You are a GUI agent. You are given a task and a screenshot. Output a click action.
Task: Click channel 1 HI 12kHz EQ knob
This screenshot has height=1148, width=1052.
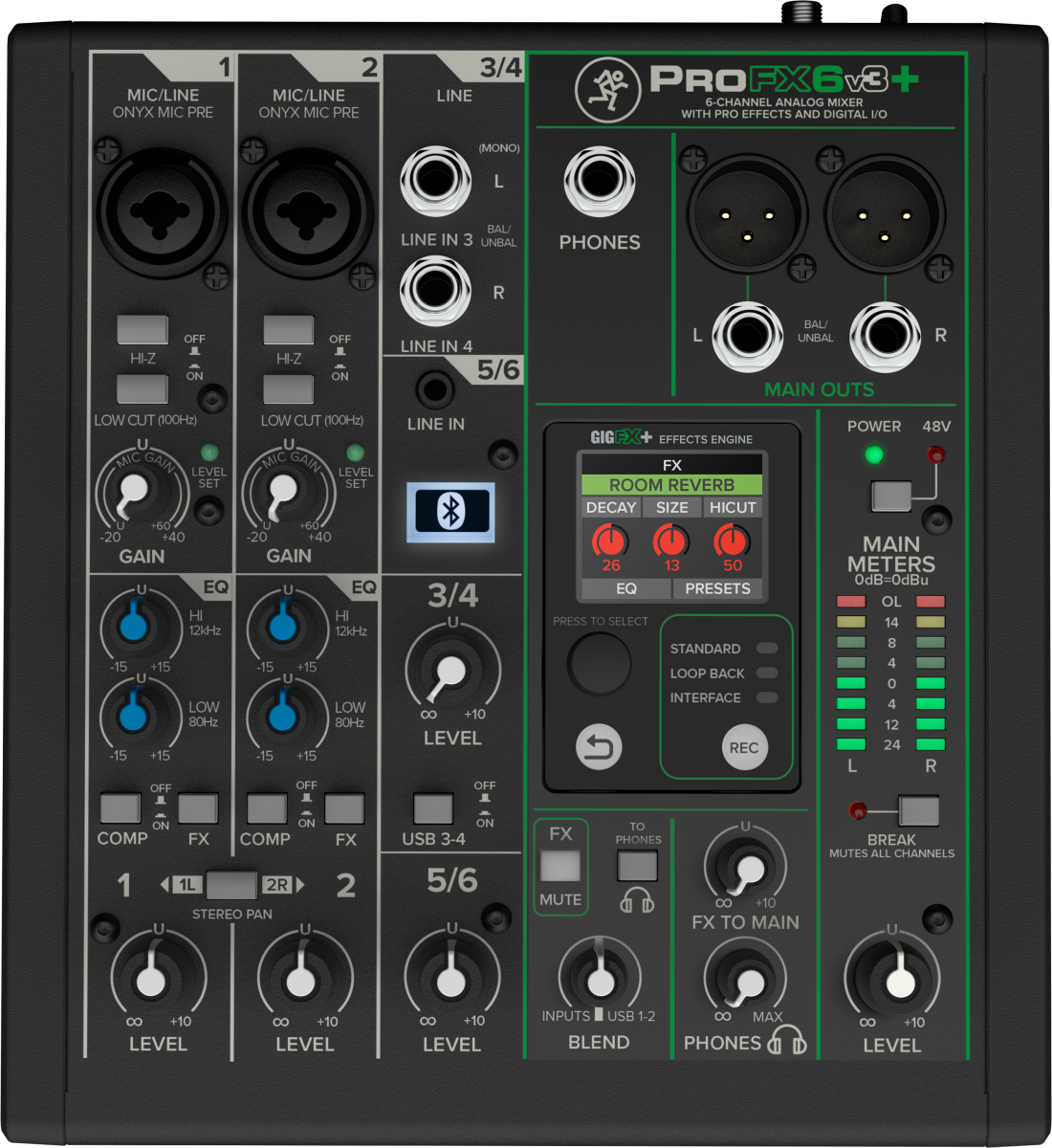click(x=135, y=626)
